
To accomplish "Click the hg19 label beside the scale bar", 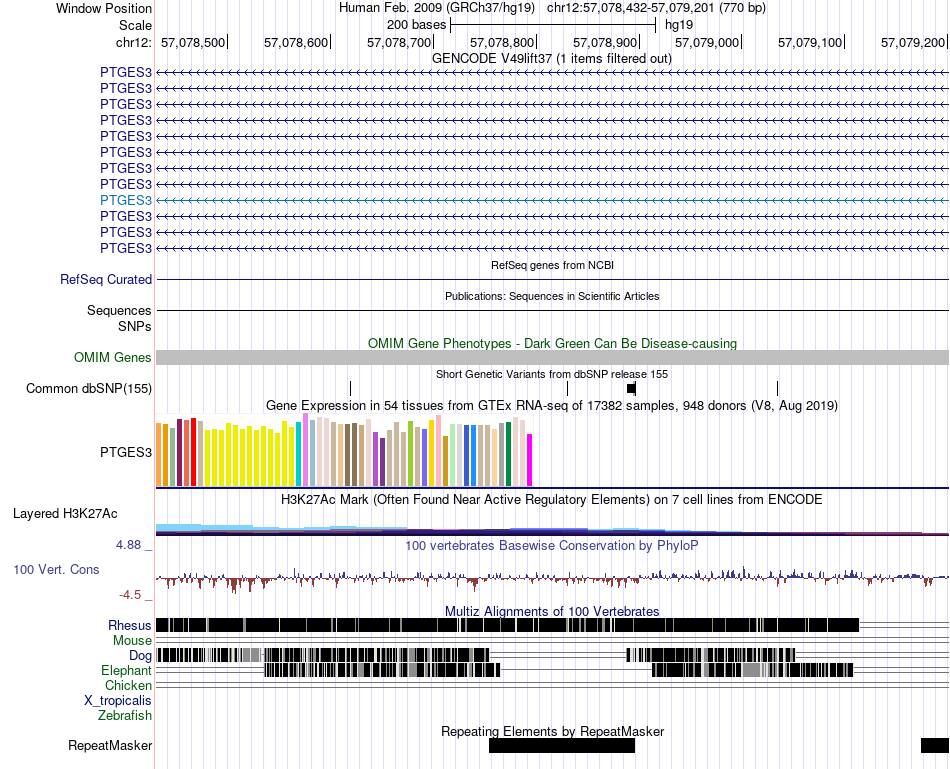I will pyautogui.click(x=679, y=25).
